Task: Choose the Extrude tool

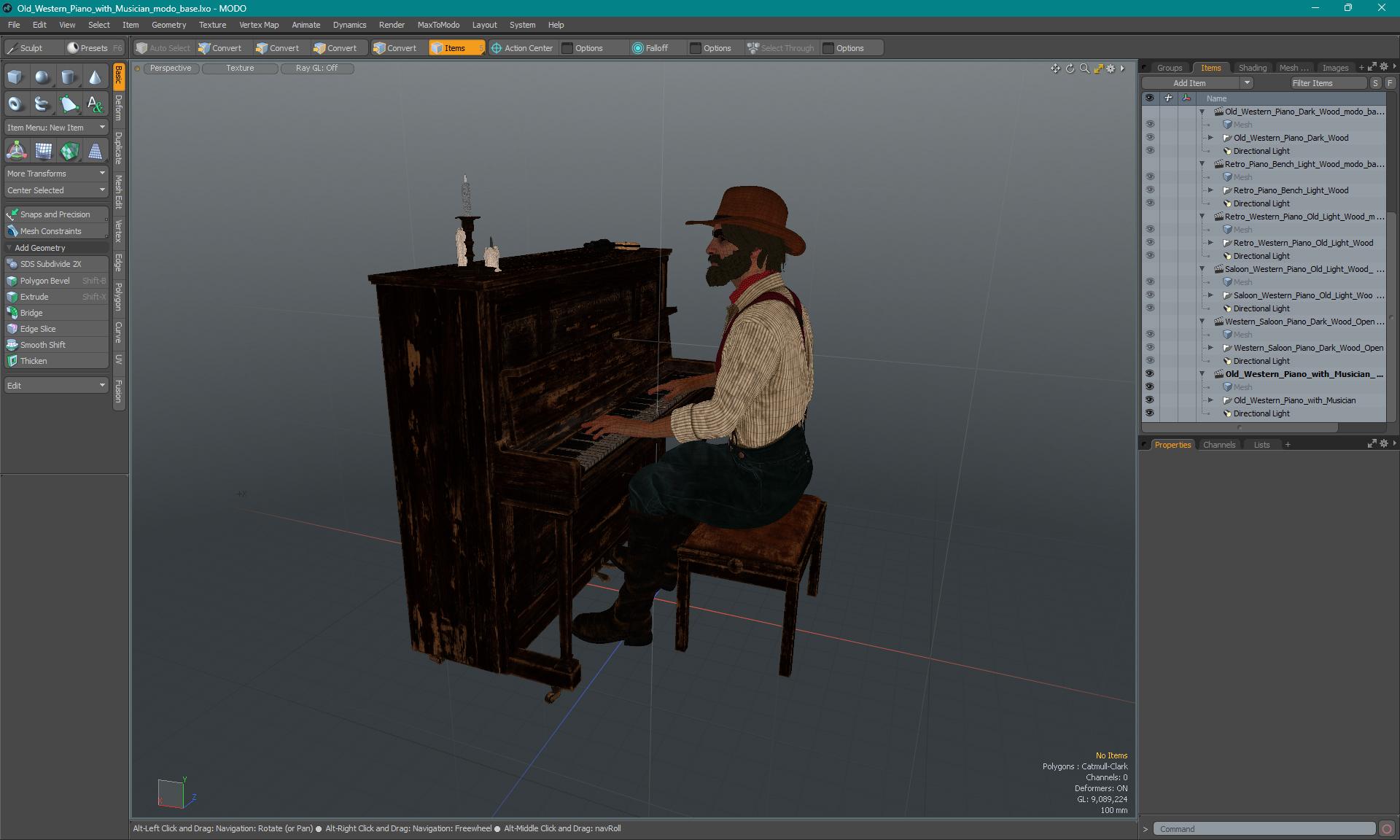Action: [56, 297]
